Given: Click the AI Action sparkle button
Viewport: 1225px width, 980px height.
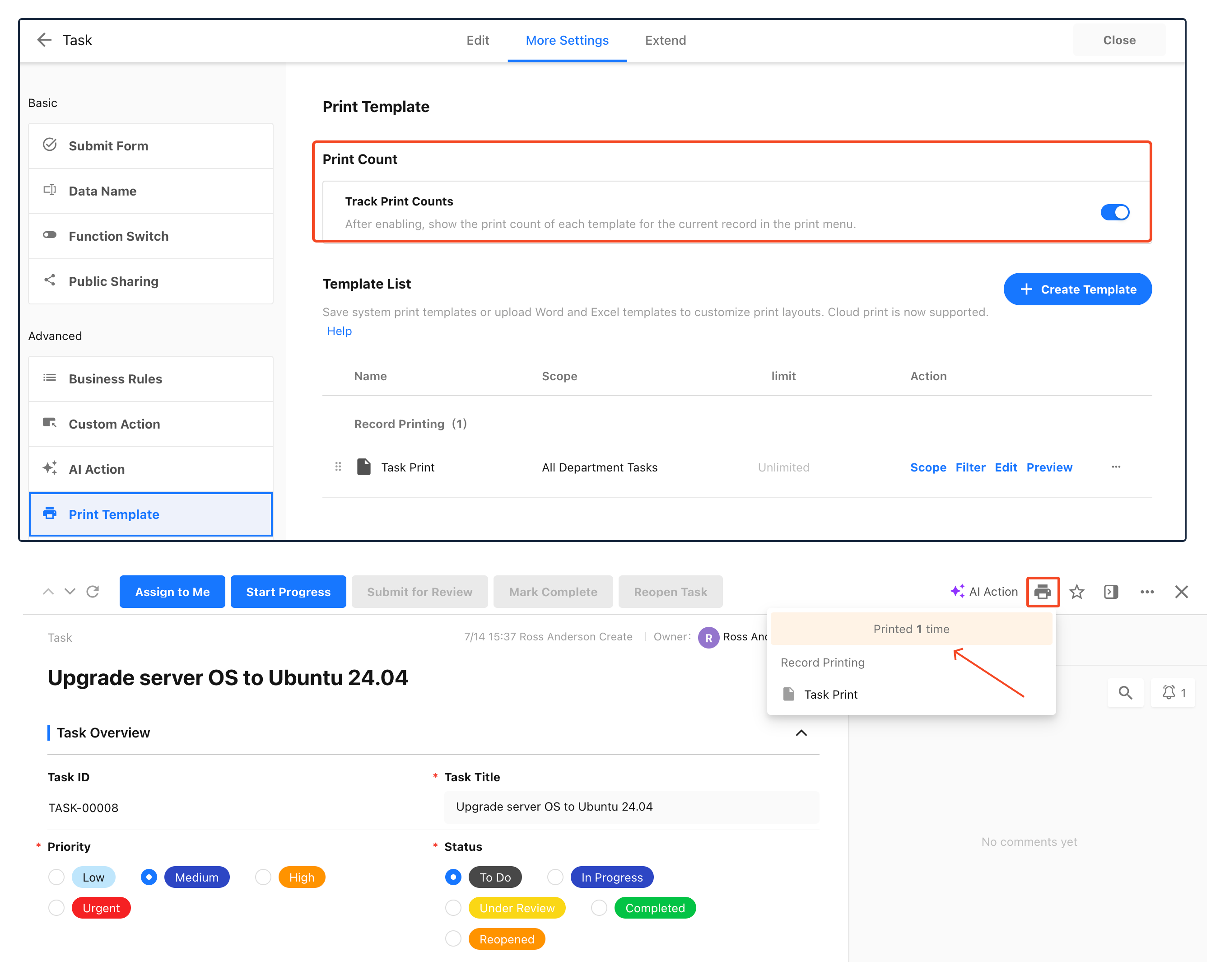Looking at the screenshot, I should [983, 592].
